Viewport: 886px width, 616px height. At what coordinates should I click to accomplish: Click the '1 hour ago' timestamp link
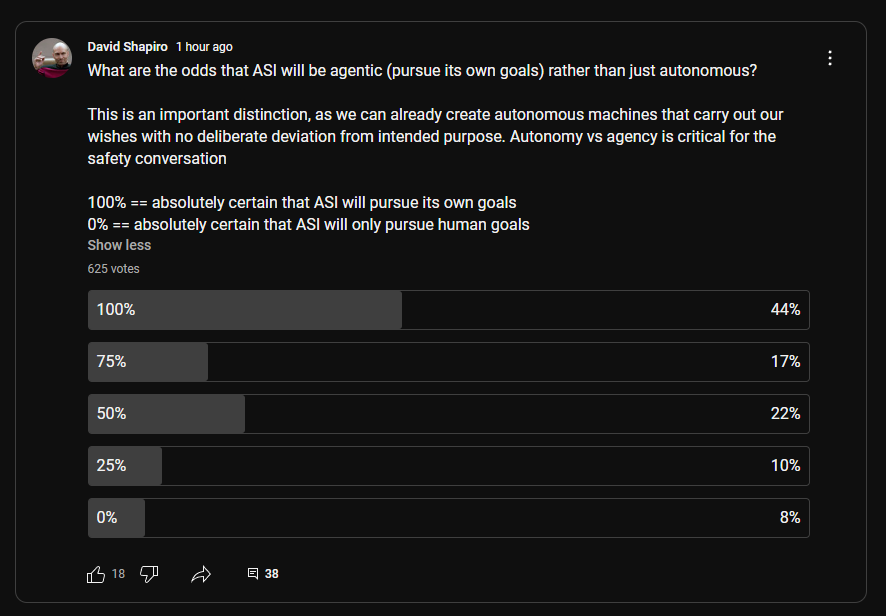[x=203, y=46]
